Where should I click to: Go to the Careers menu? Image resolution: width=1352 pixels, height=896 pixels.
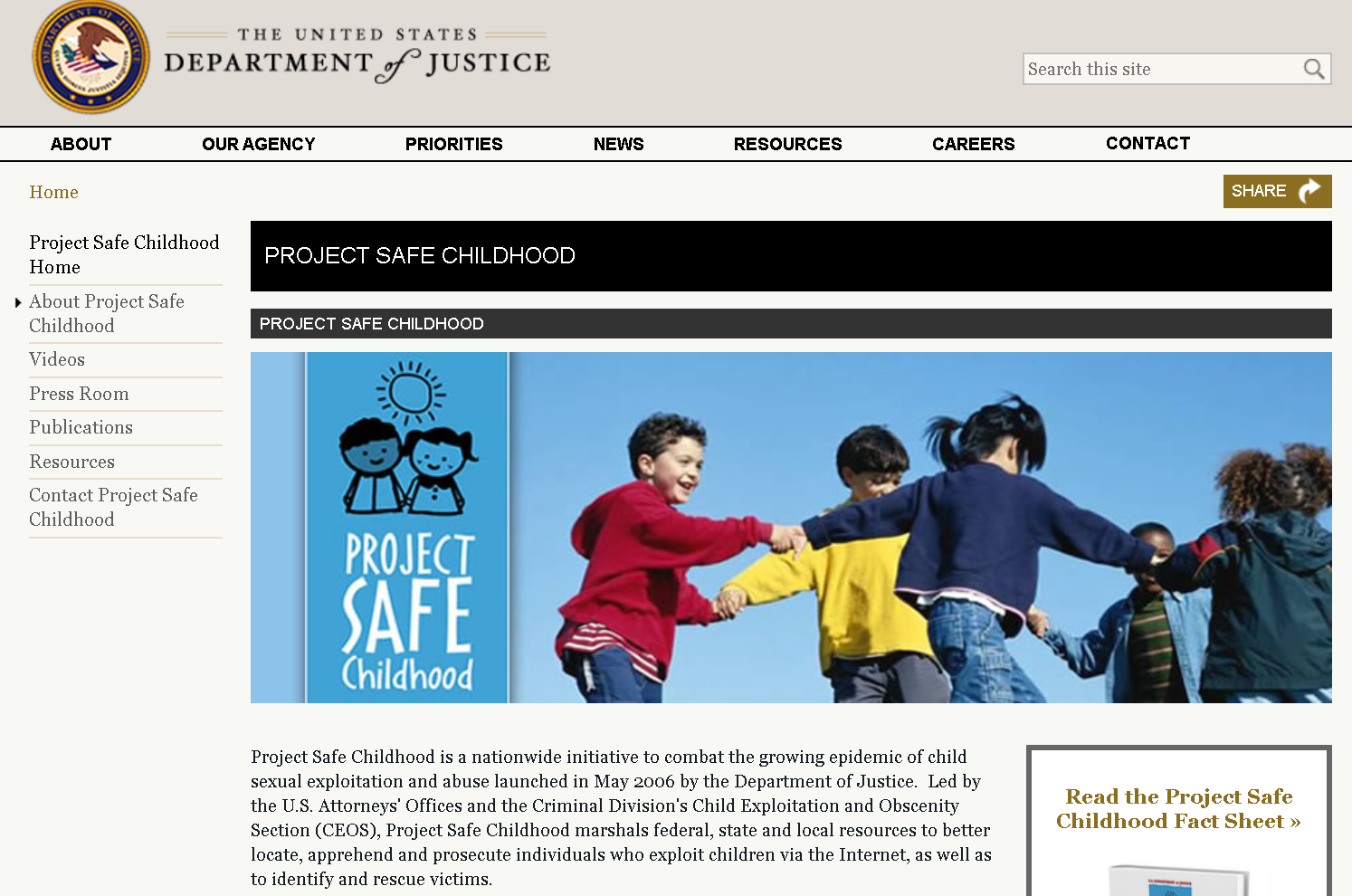pos(973,144)
